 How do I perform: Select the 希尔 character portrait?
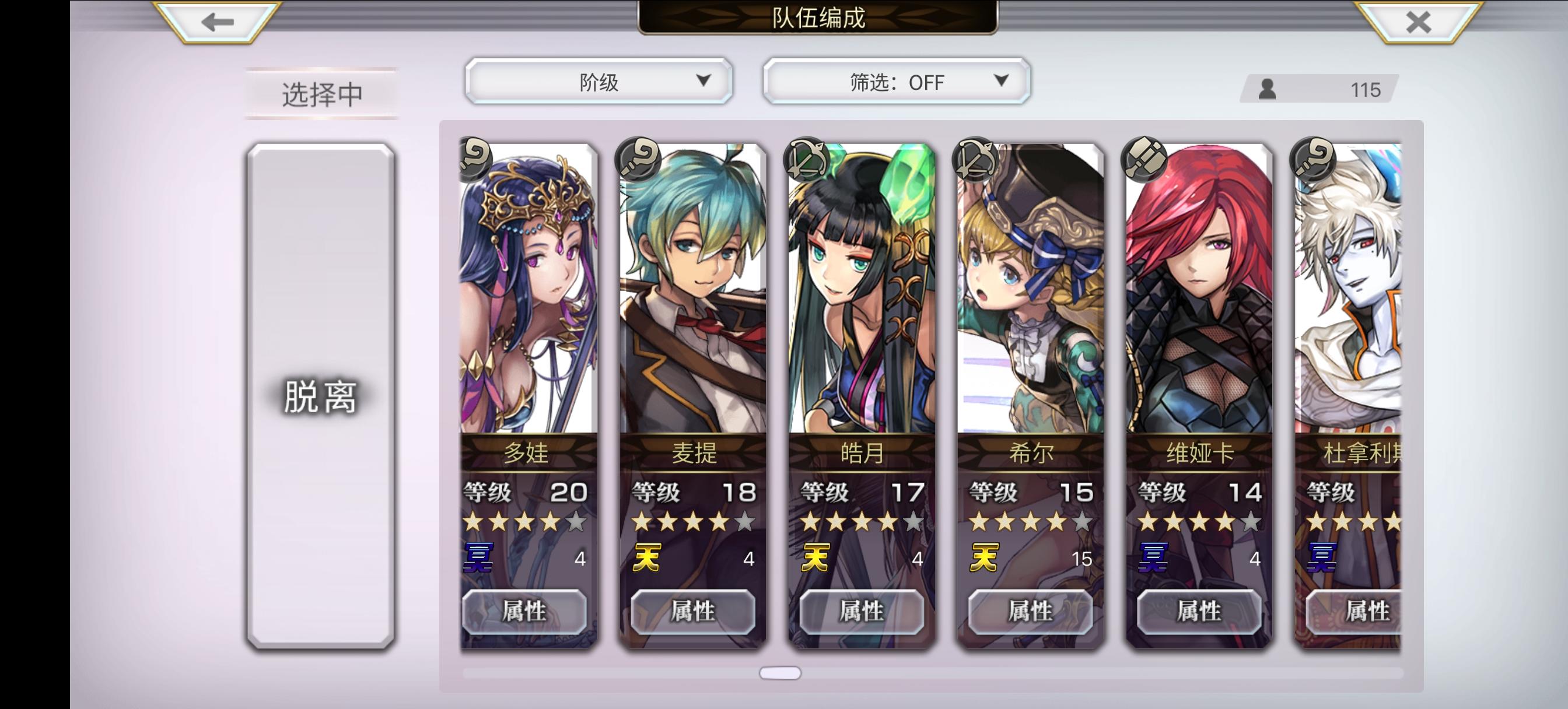click(x=1030, y=289)
